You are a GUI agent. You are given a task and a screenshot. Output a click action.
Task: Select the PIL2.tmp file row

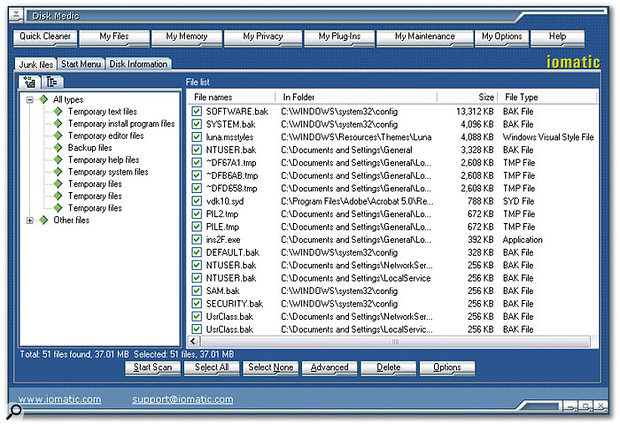tap(393, 214)
